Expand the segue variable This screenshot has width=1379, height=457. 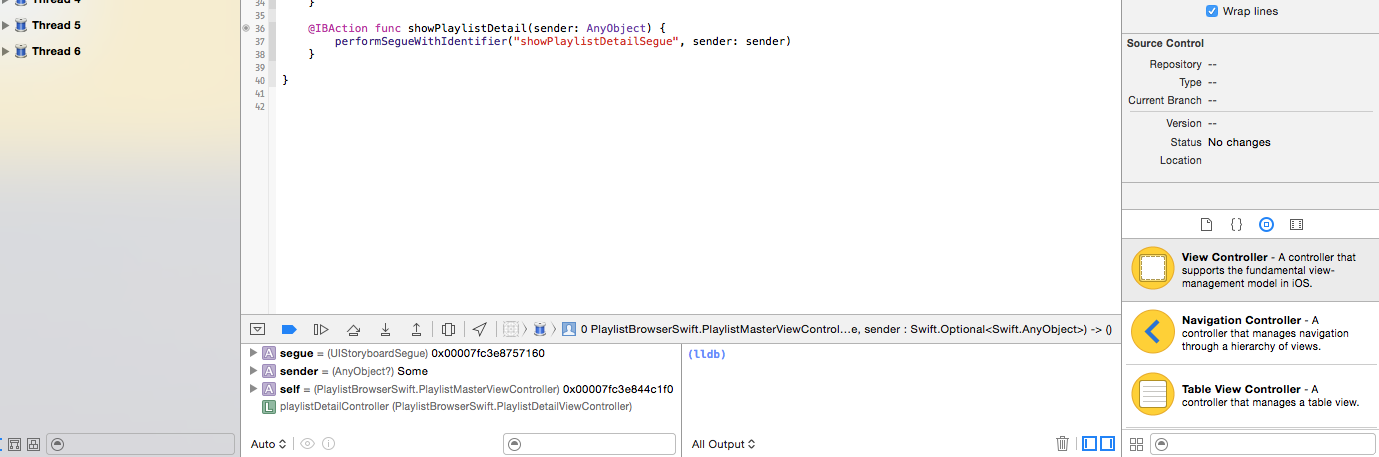pyautogui.click(x=253, y=353)
